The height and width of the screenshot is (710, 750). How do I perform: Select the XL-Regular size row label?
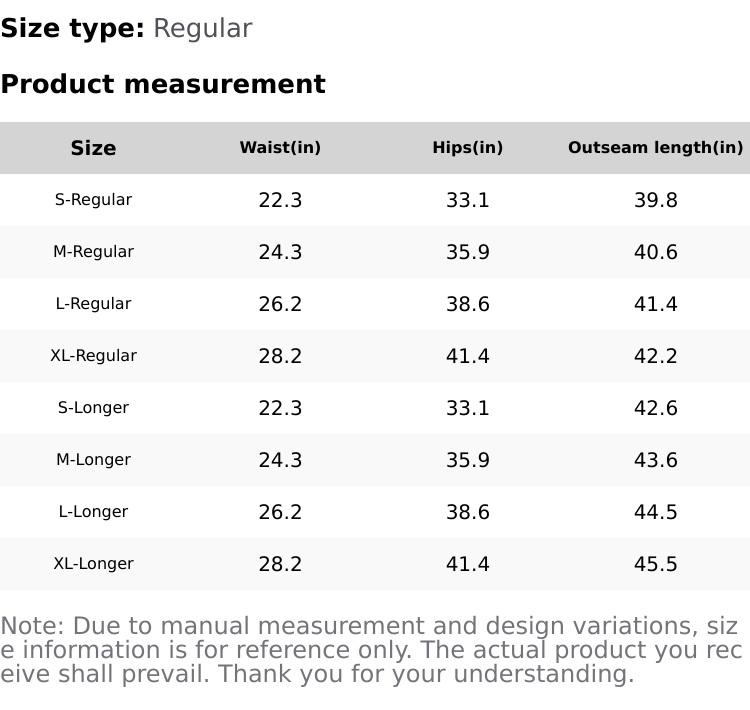93,356
